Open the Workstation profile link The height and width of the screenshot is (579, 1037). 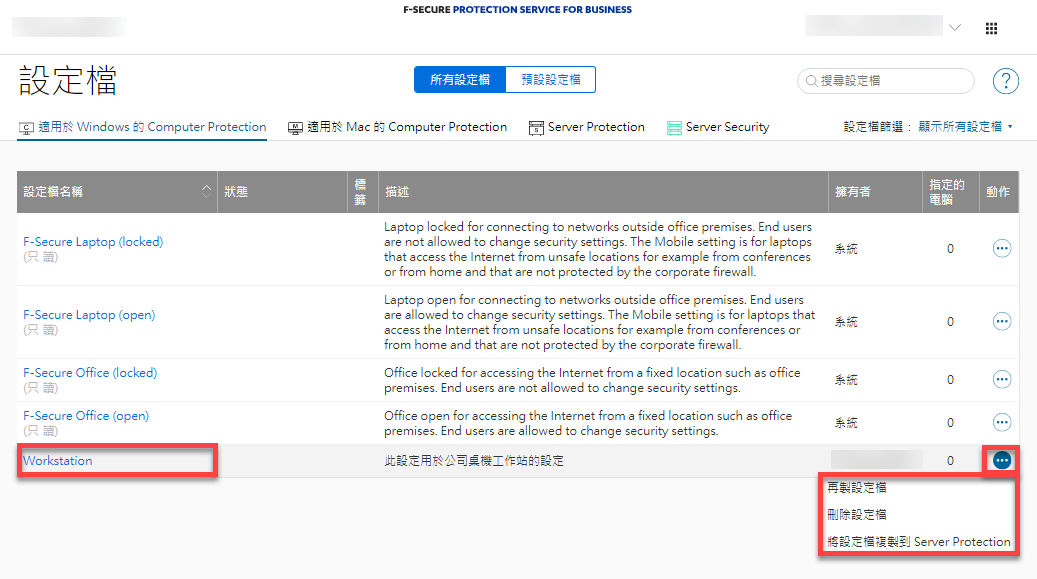point(58,461)
